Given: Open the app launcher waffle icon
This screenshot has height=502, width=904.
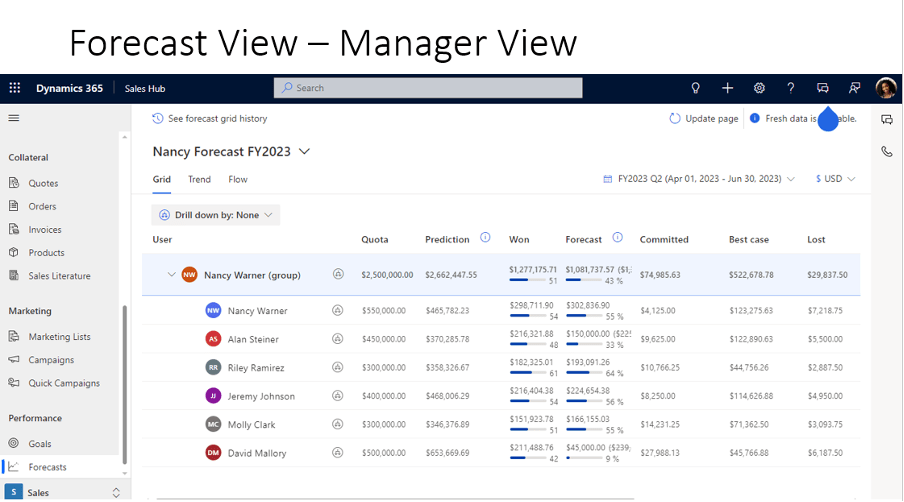Looking at the screenshot, I should [x=15, y=88].
